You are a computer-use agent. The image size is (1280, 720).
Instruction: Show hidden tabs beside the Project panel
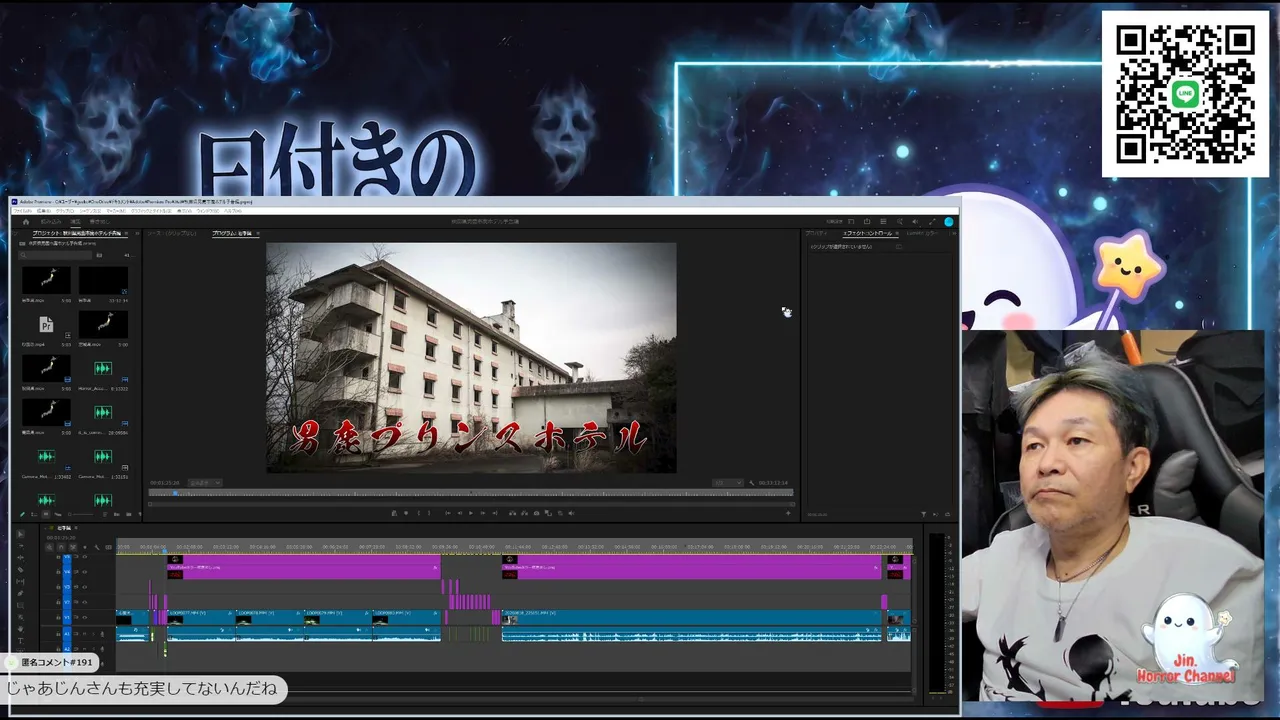pos(136,233)
